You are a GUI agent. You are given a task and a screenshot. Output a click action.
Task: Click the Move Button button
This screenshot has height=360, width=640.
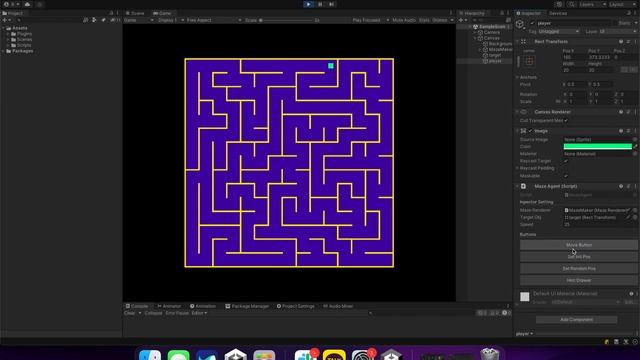click(578, 245)
